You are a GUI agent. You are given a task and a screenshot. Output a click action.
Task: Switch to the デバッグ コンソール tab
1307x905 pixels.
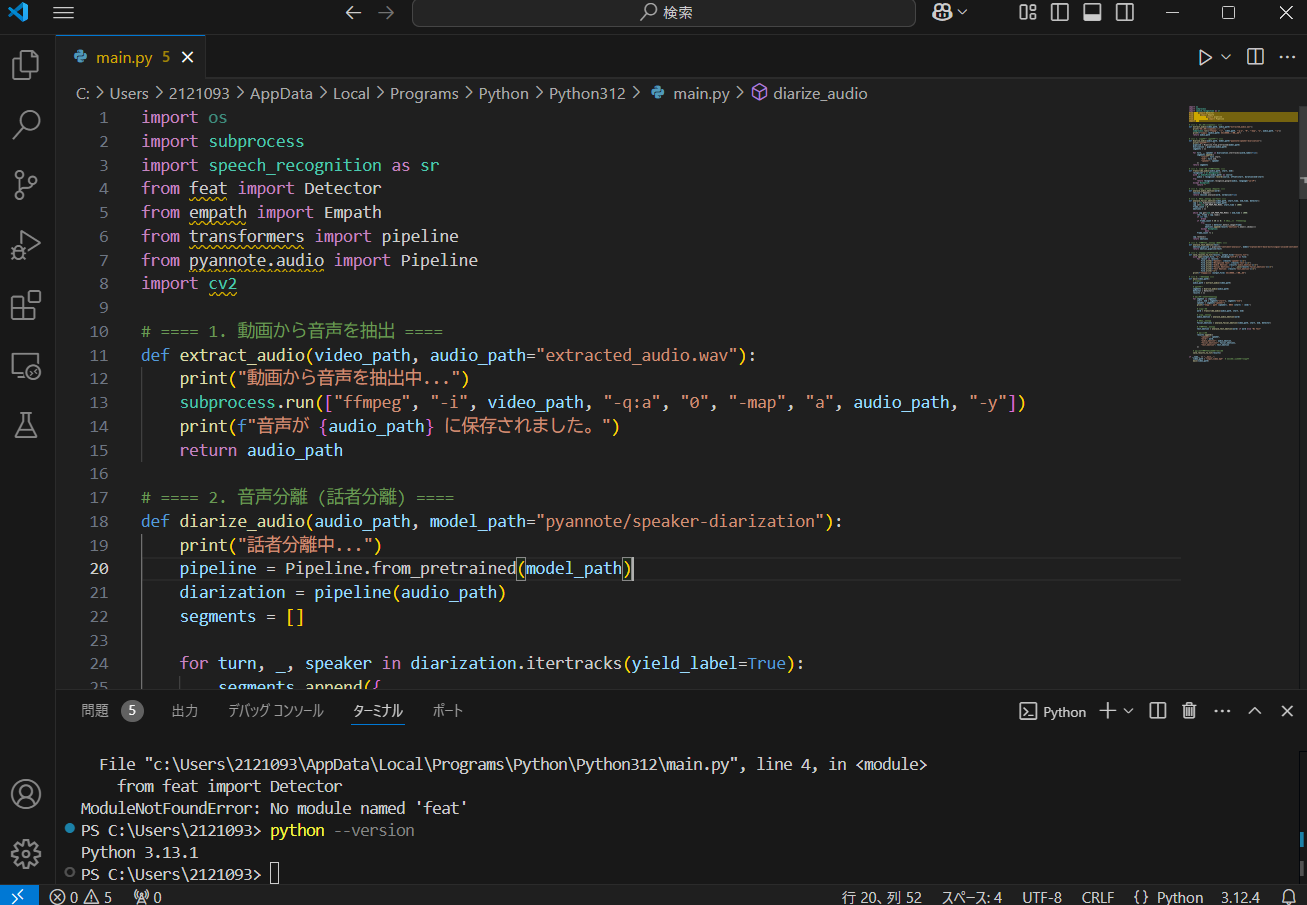(276, 711)
